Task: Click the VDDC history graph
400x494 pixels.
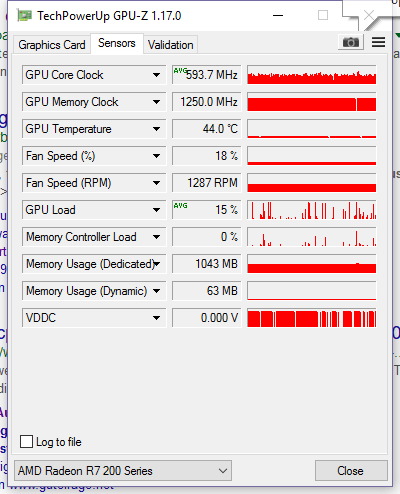Action: coord(312,318)
